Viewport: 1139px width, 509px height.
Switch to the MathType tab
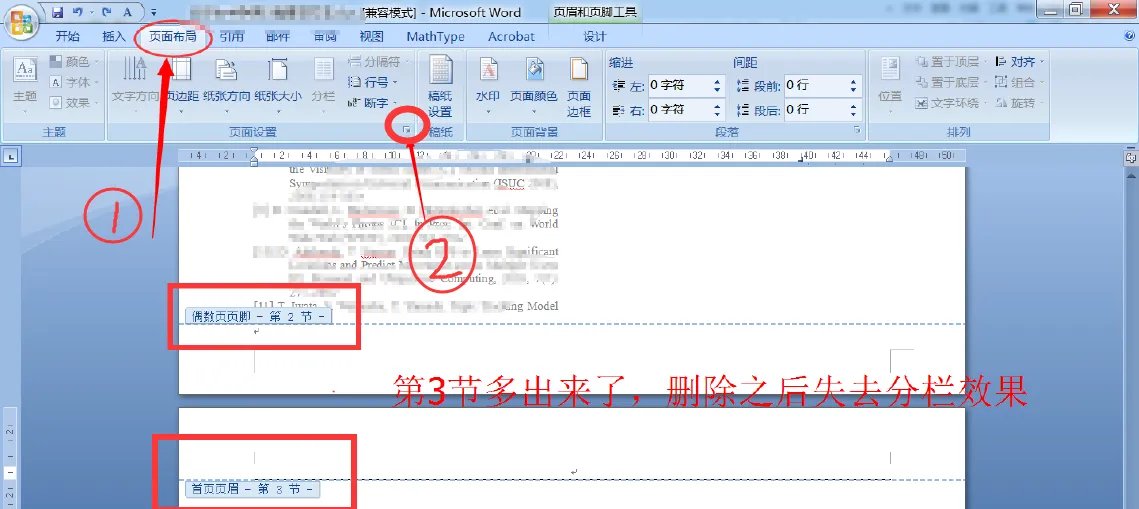pos(436,36)
